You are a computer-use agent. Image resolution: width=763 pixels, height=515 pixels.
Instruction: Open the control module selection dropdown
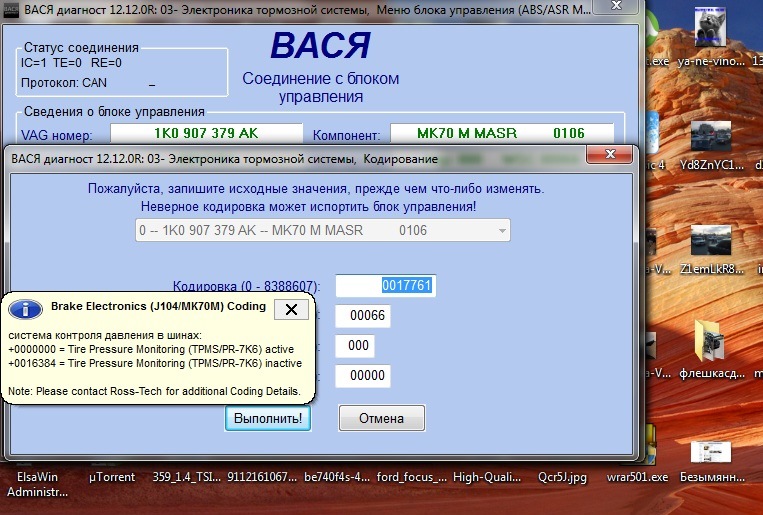tap(323, 230)
